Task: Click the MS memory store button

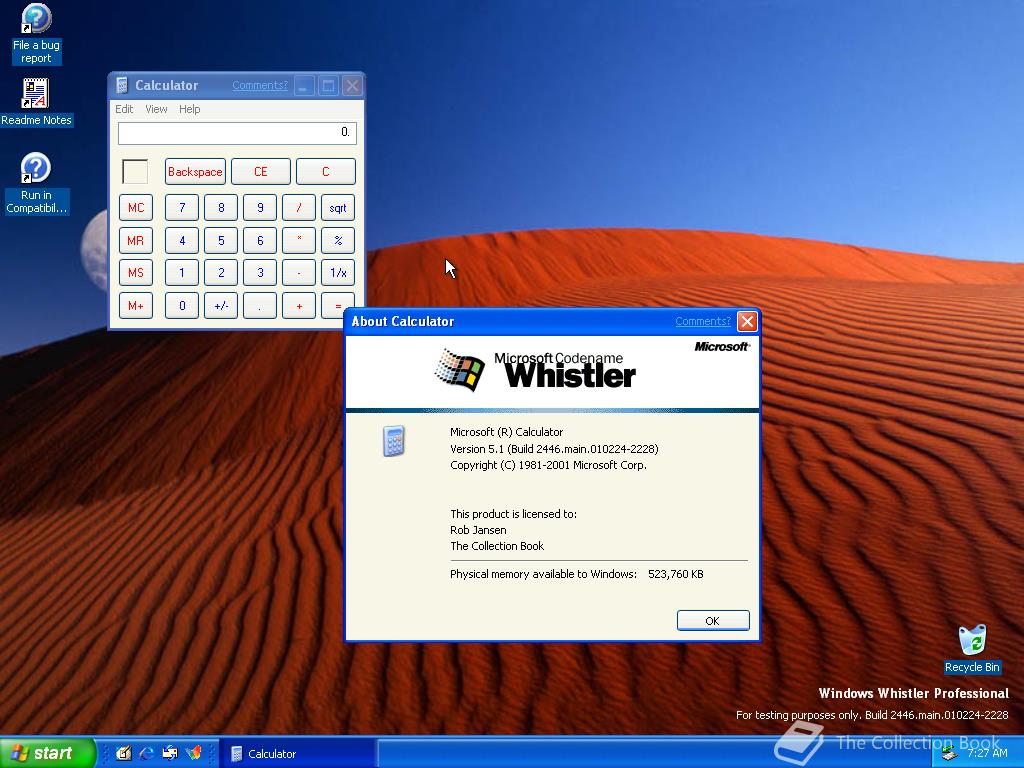Action: coord(136,272)
